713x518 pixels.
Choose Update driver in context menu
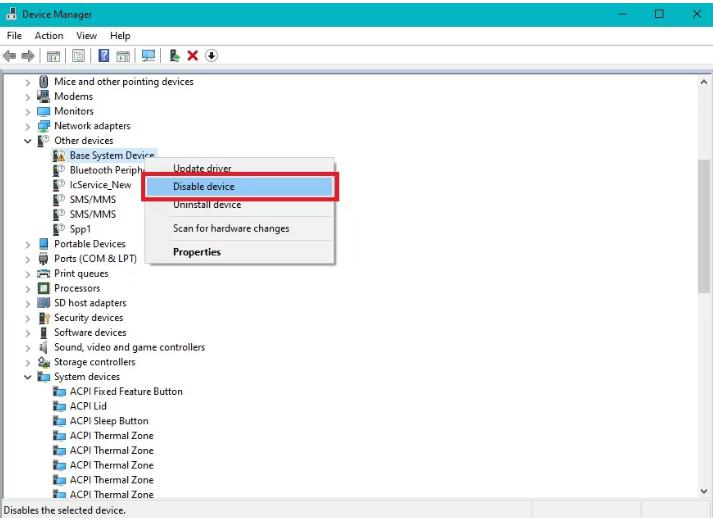(x=239, y=168)
